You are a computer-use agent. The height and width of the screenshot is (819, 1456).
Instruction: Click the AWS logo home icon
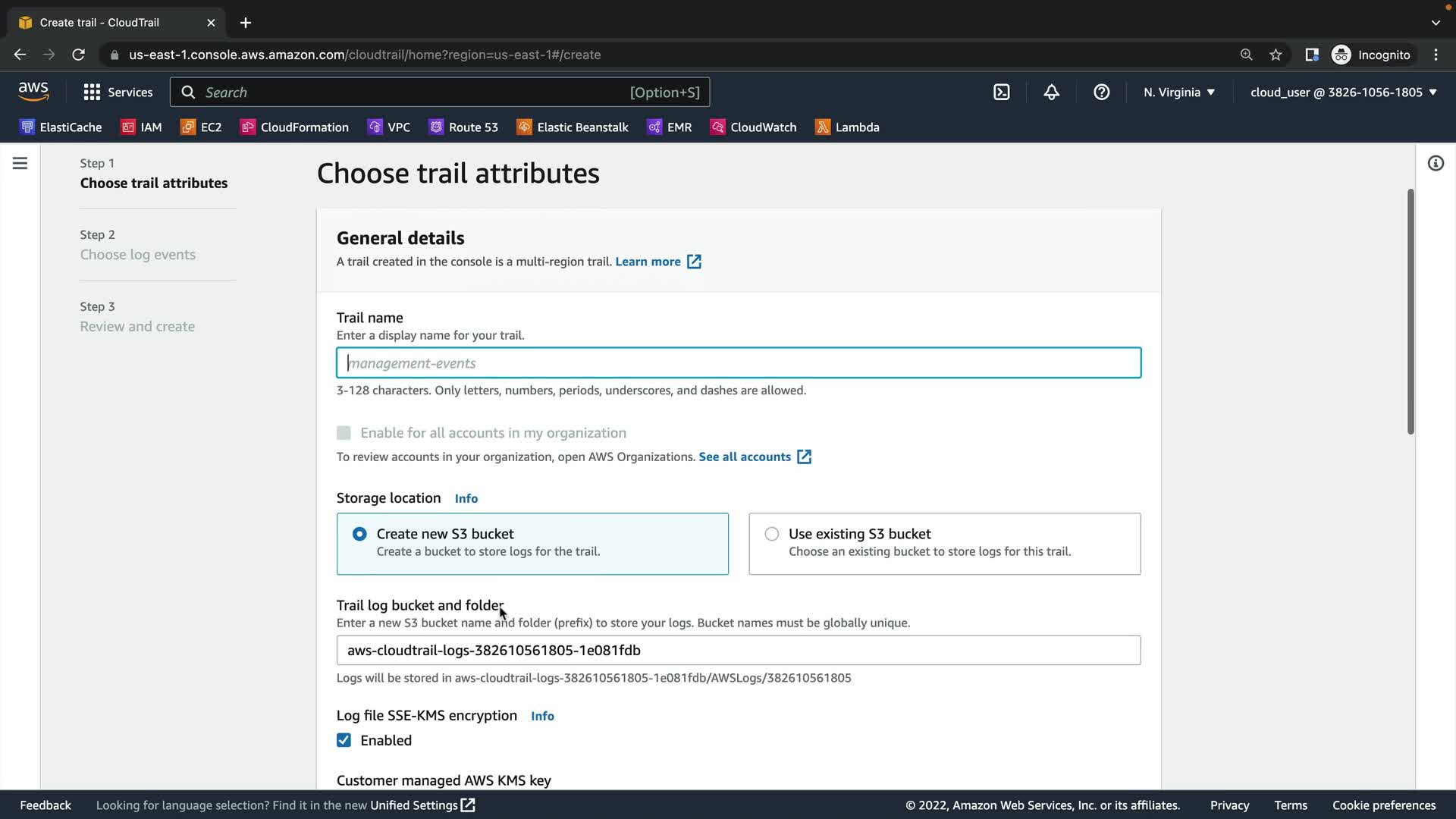[33, 92]
